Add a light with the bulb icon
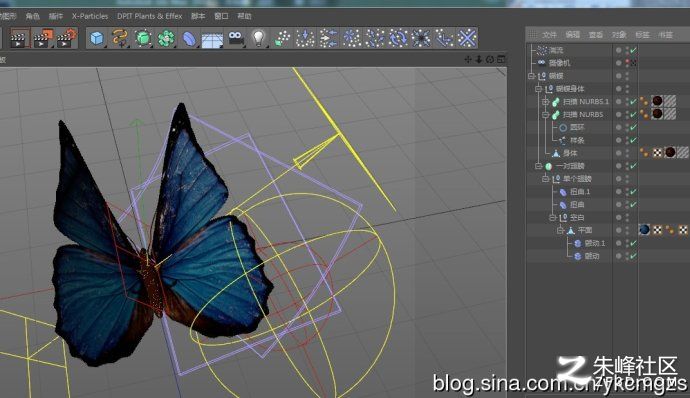Viewport: 690px width, 398px height. pyautogui.click(x=258, y=38)
